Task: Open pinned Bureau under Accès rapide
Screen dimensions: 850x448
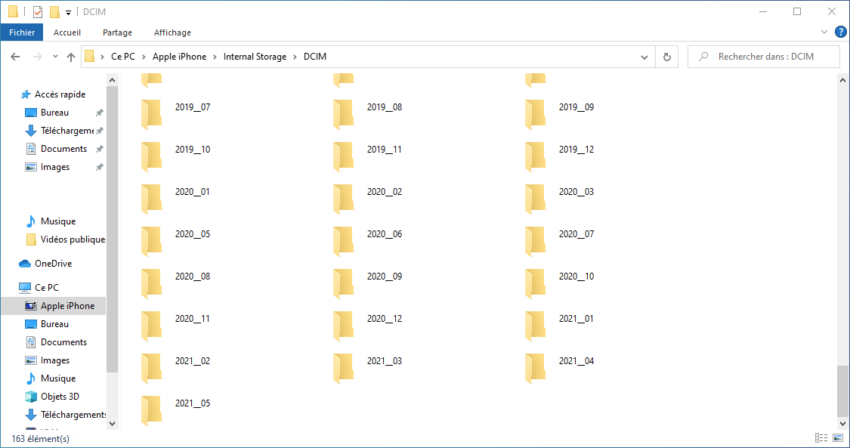Action: [54, 112]
